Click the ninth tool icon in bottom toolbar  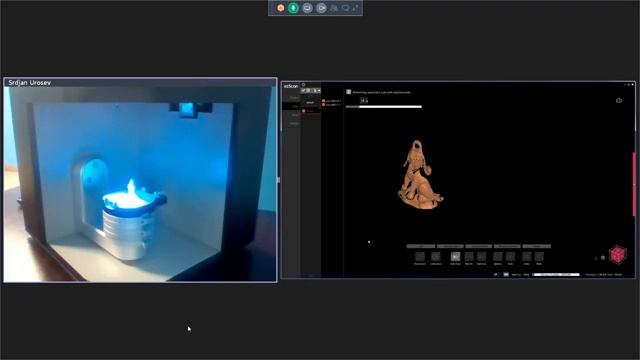click(539, 256)
